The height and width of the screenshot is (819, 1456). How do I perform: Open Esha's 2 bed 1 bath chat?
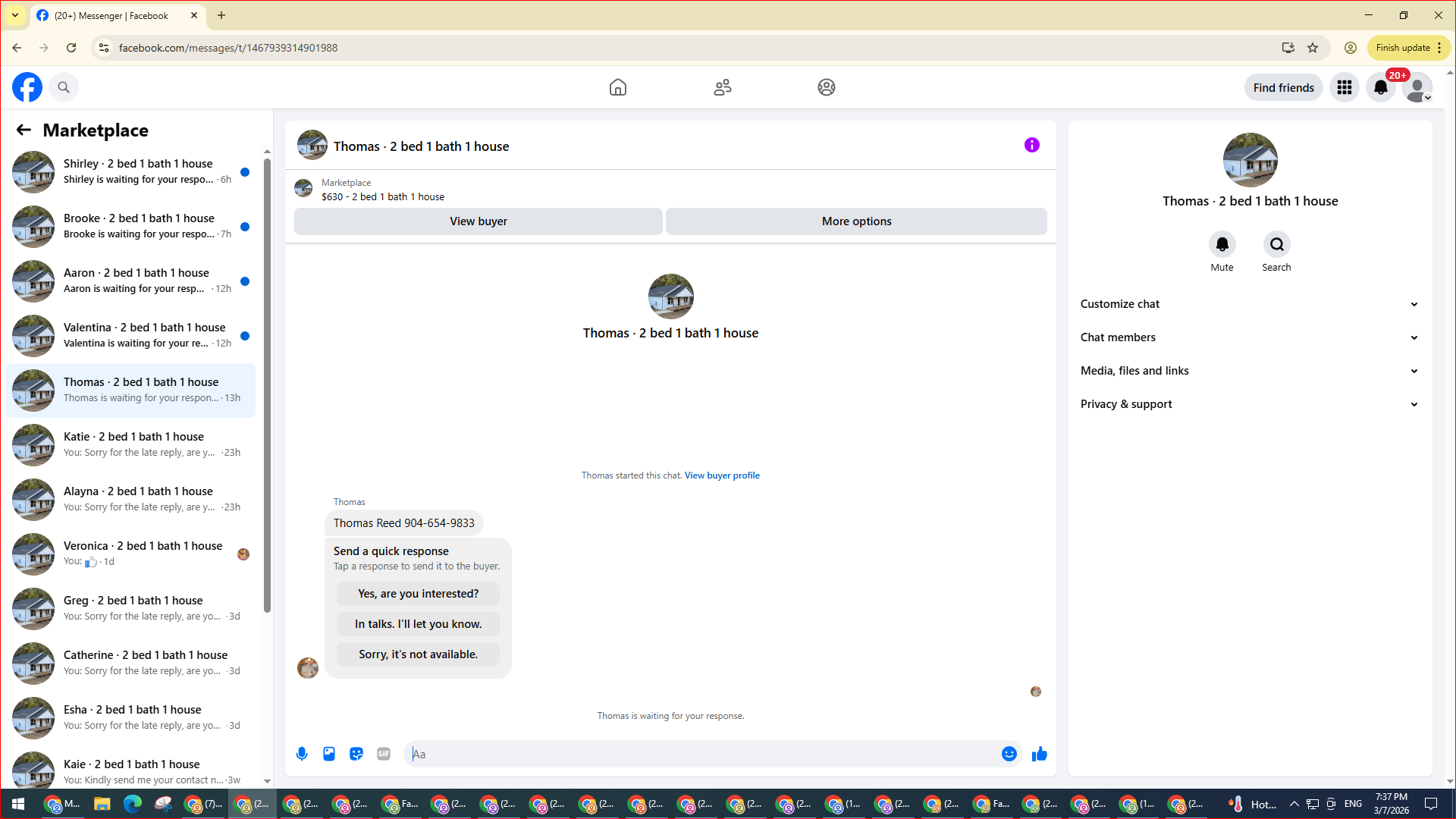(131, 718)
